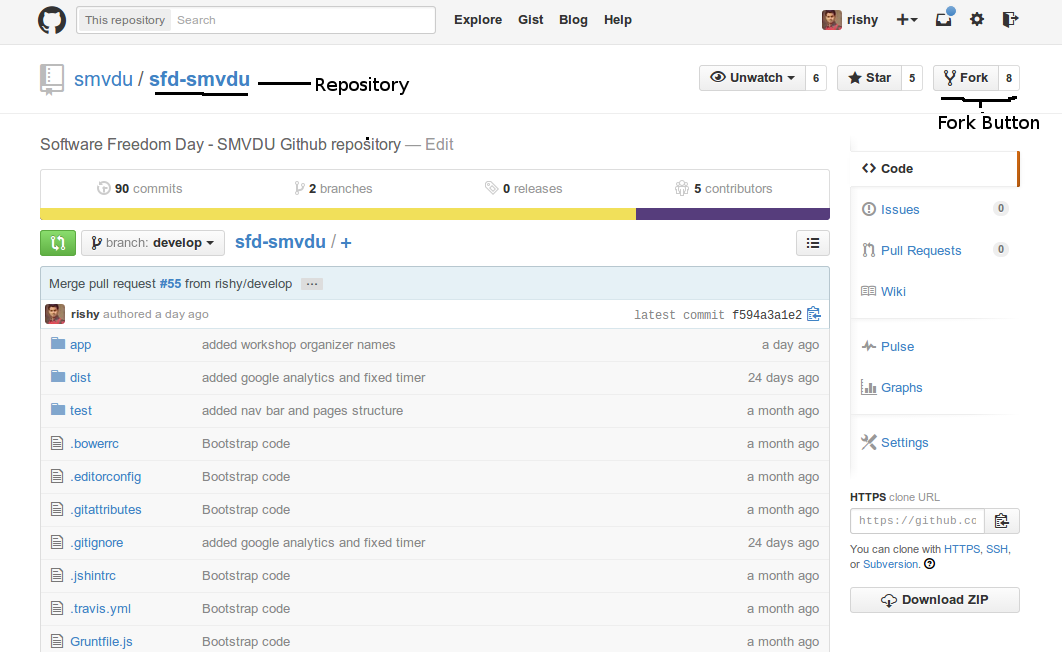This screenshot has height=652, width=1062.
Task: Click the rishy username in the header
Action: (862, 20)
